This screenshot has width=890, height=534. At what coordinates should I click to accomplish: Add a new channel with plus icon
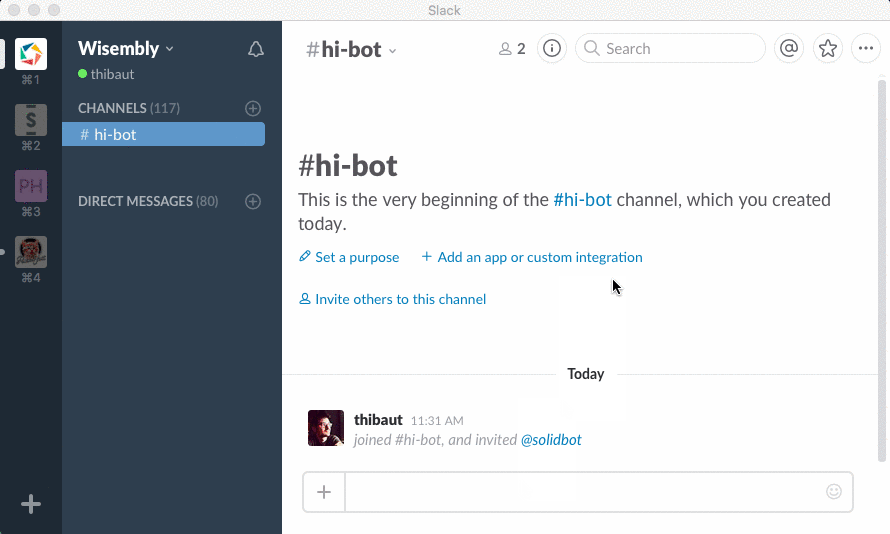[x=253, y=108]
